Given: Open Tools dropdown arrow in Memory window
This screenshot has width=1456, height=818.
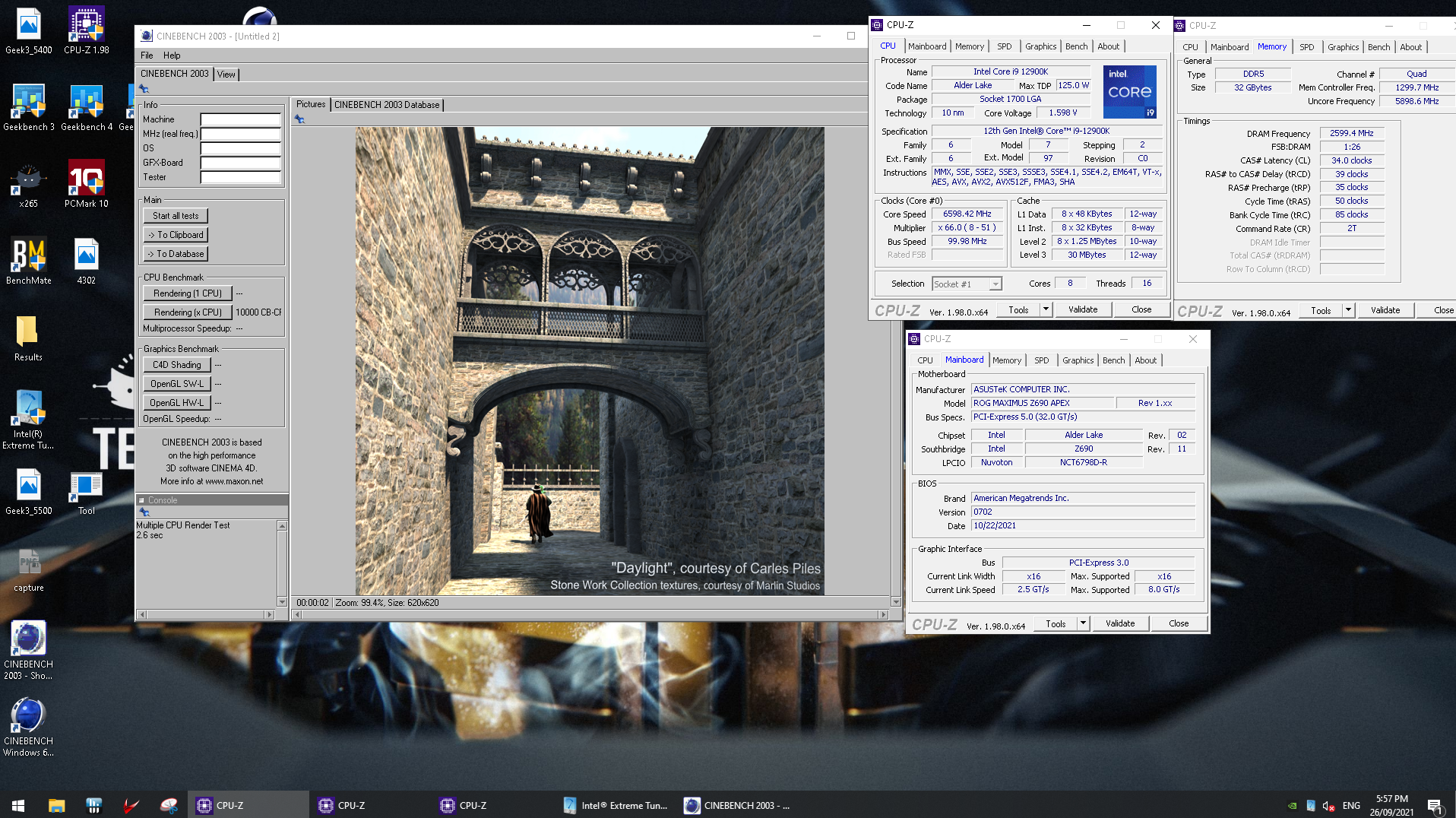Looking at the screenshot, I should coord(1348,310).
